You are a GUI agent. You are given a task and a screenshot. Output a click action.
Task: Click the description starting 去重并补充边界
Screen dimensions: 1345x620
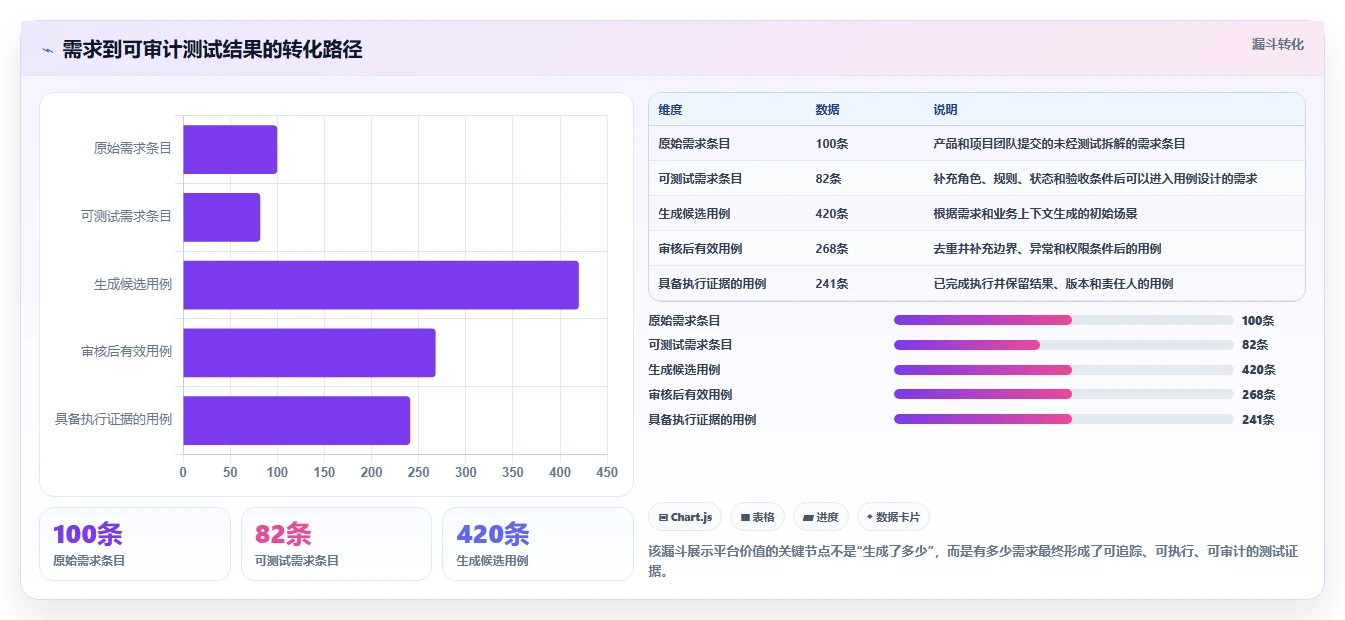1047,249
